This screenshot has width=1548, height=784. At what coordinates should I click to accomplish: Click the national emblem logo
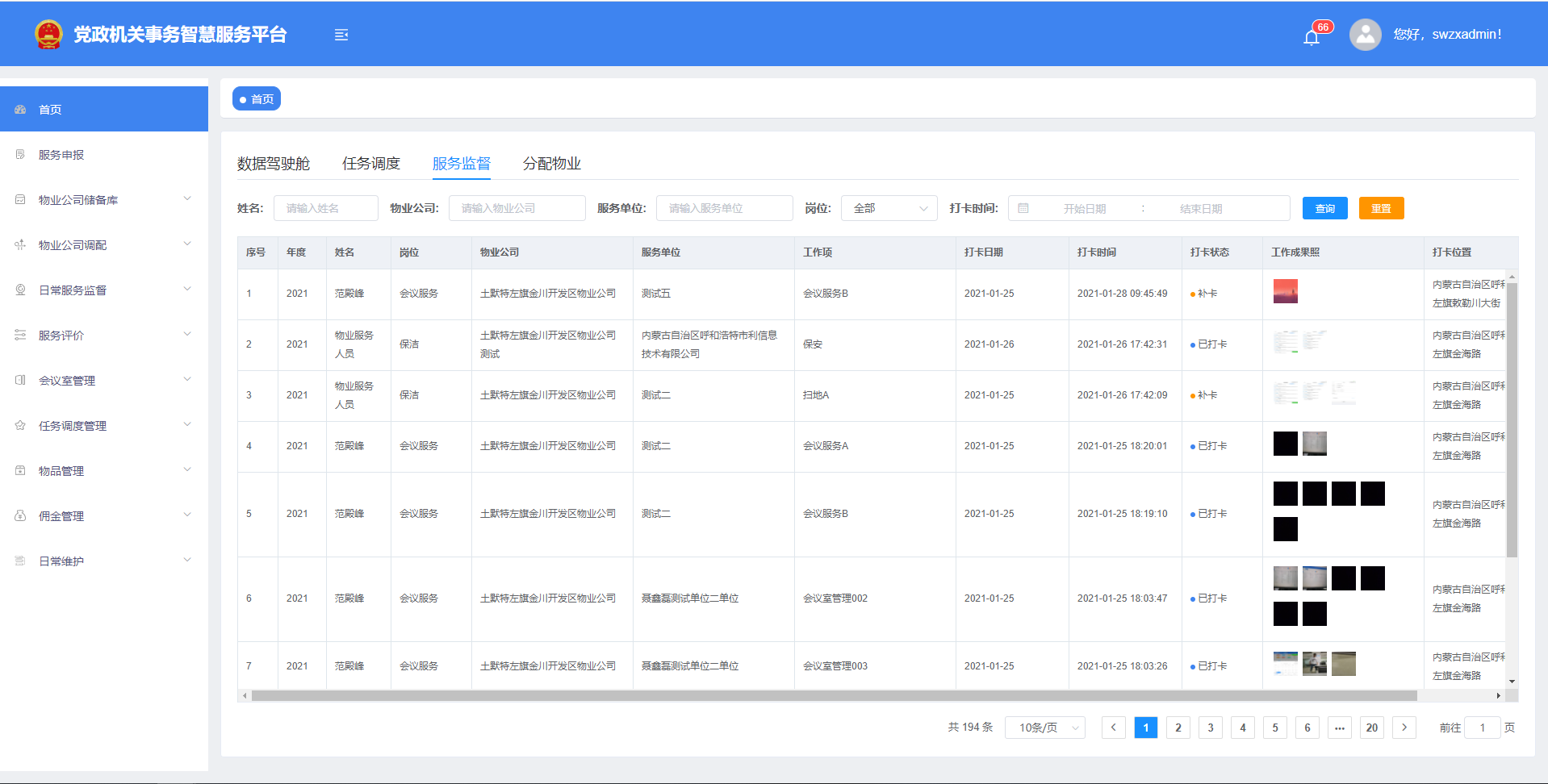click(48, 35)
